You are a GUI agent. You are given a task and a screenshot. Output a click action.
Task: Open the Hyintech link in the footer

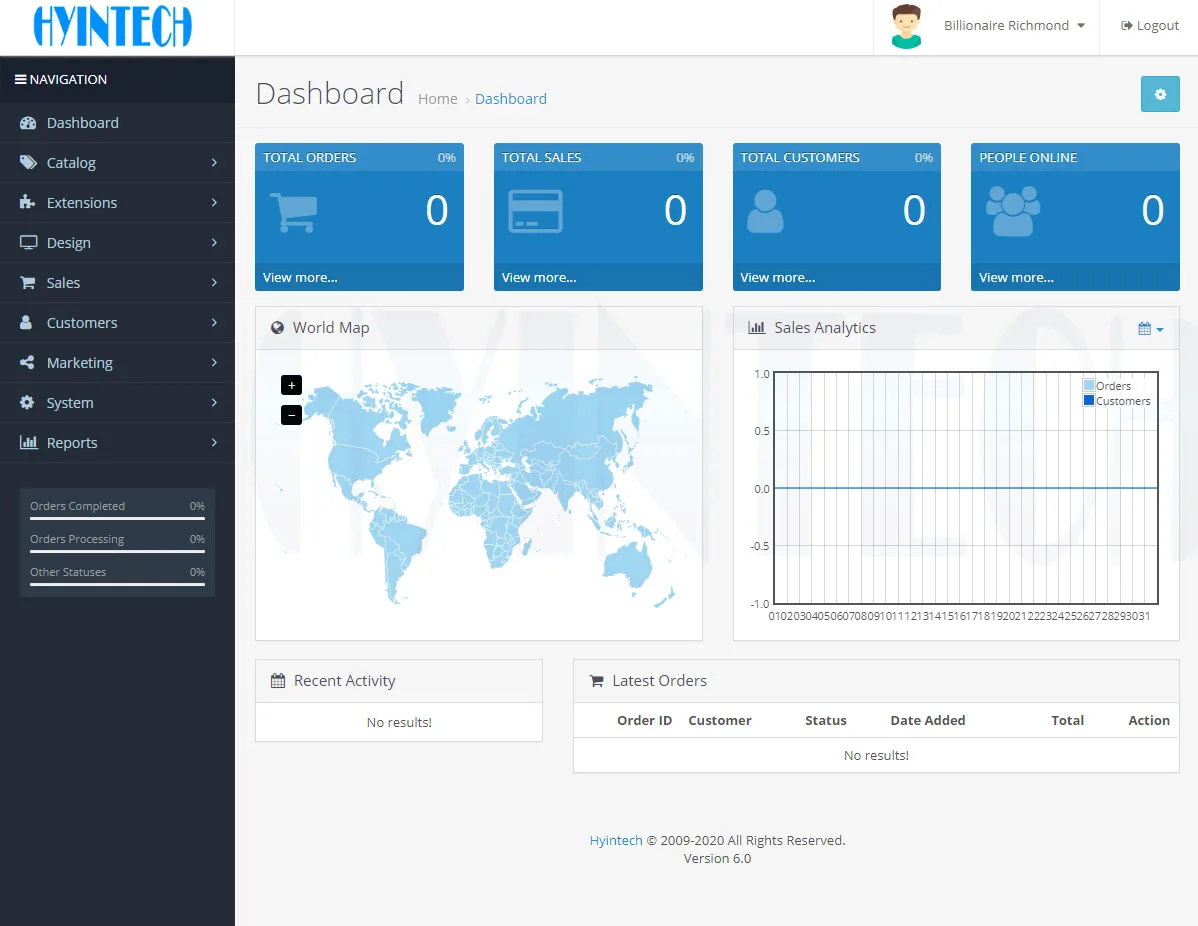point(615,840)
